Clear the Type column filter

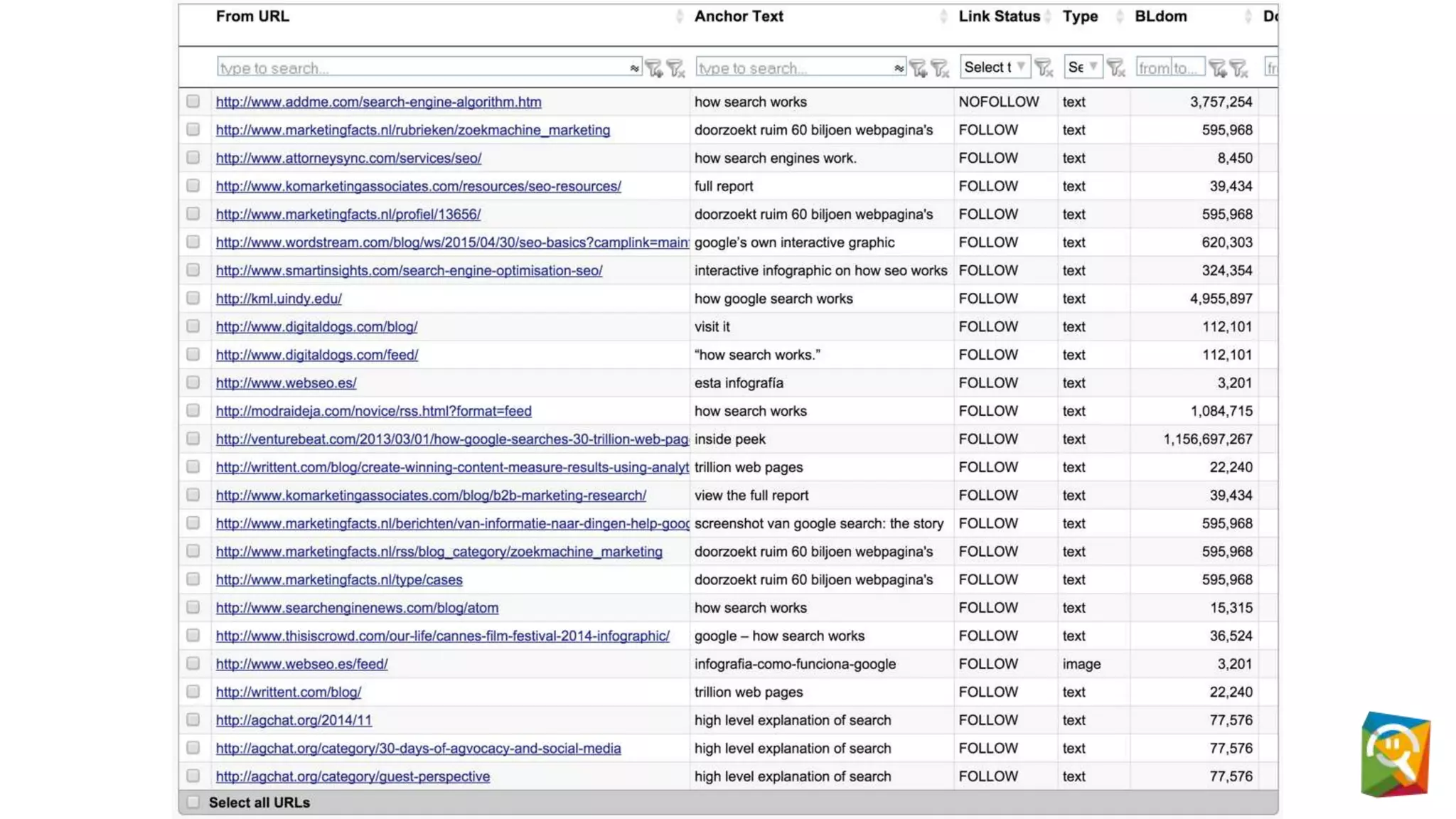1116,68
